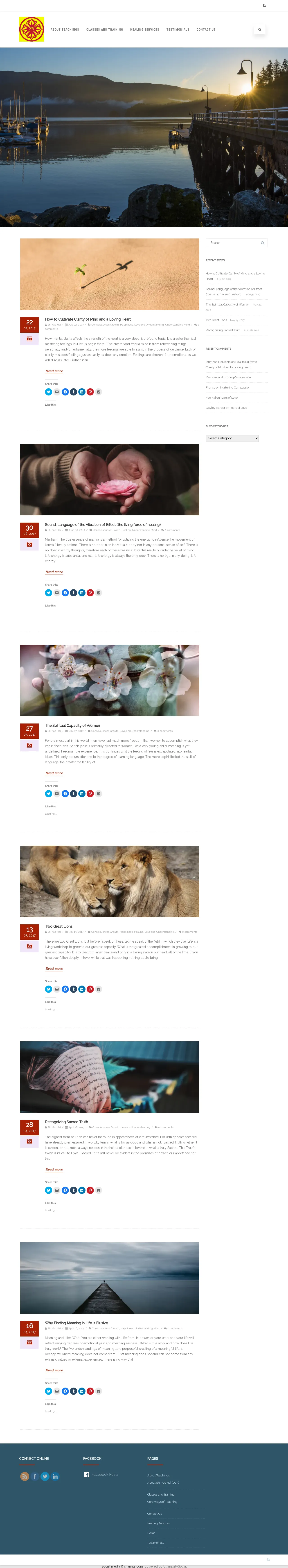The height and width of the screenshot is (1568, 288).
Task: Share The Spiritual Capacity of Women on LinkedIn
Action: click(82, 794)
